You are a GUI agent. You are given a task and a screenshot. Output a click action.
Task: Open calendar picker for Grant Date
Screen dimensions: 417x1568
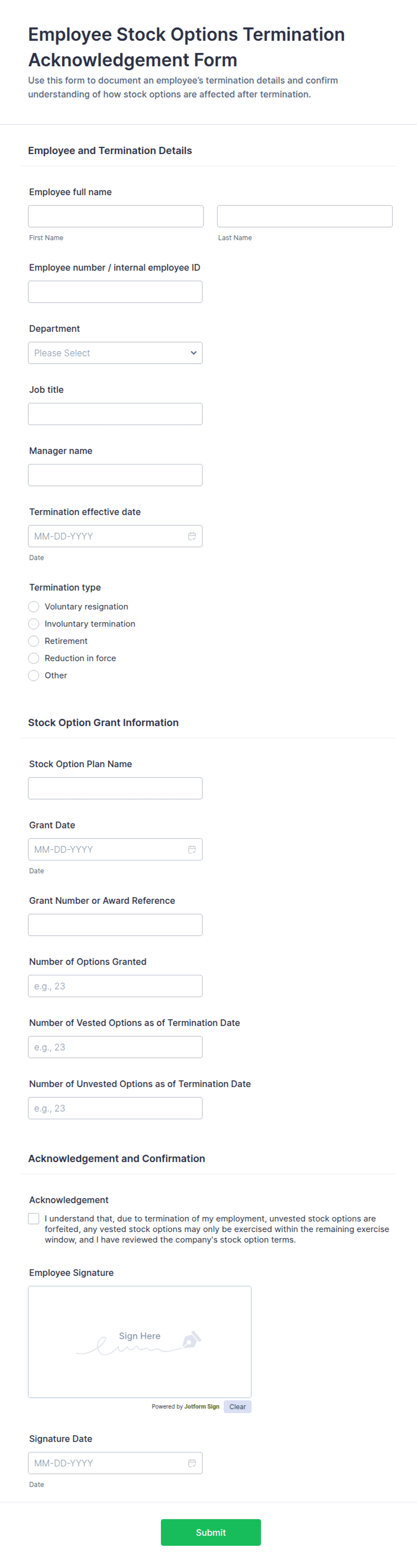point(191,849)
